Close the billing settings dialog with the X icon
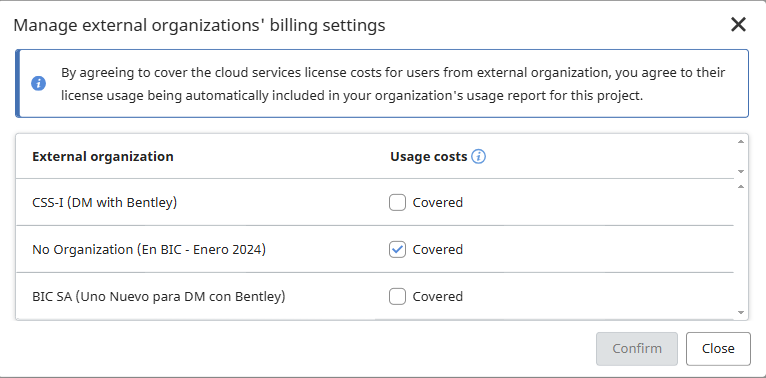The image size is (766, 378). [738, 24]
